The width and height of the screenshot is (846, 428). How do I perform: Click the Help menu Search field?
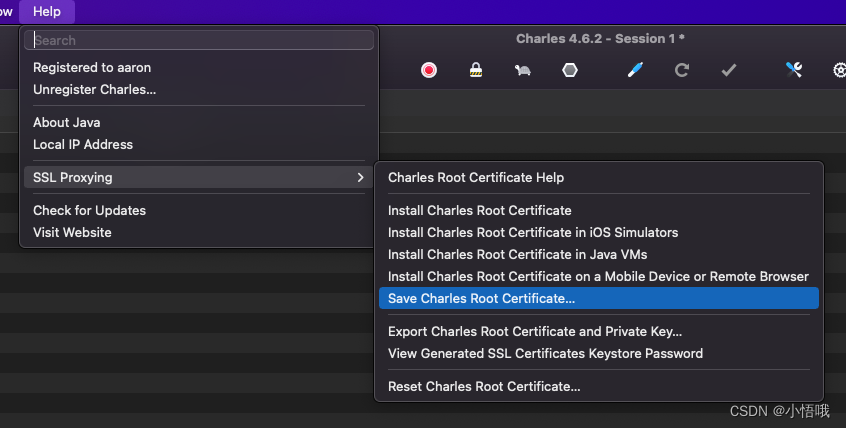pyautogui.click(x=199, y=40)
